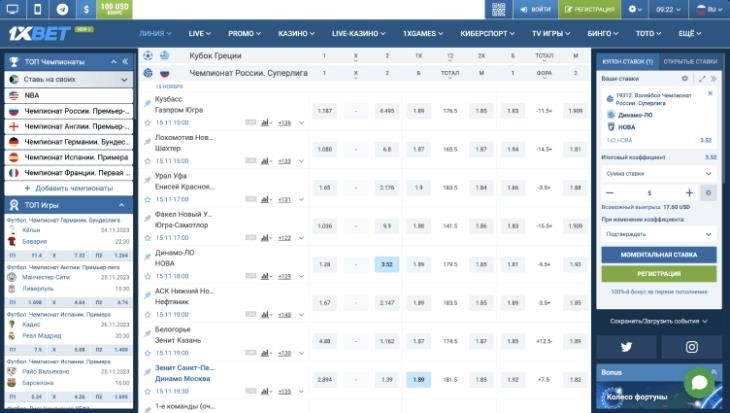Add Динамо-ЛО match to favorites star

tap(148, 276)
